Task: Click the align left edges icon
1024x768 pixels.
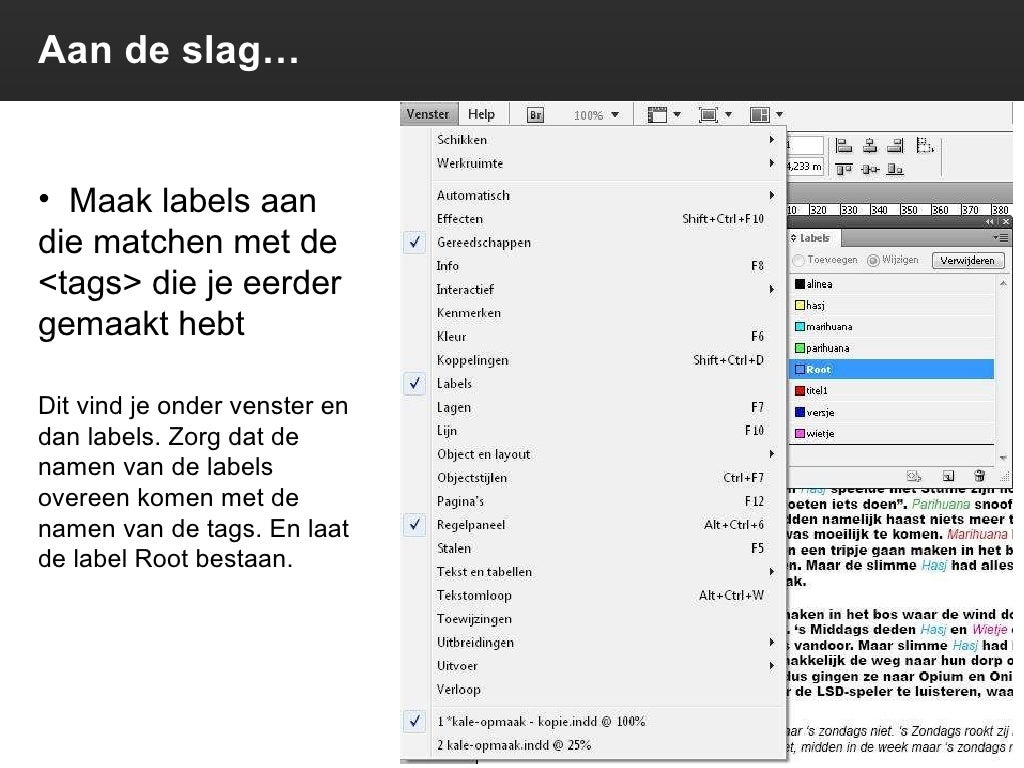Action: point(844,146)
